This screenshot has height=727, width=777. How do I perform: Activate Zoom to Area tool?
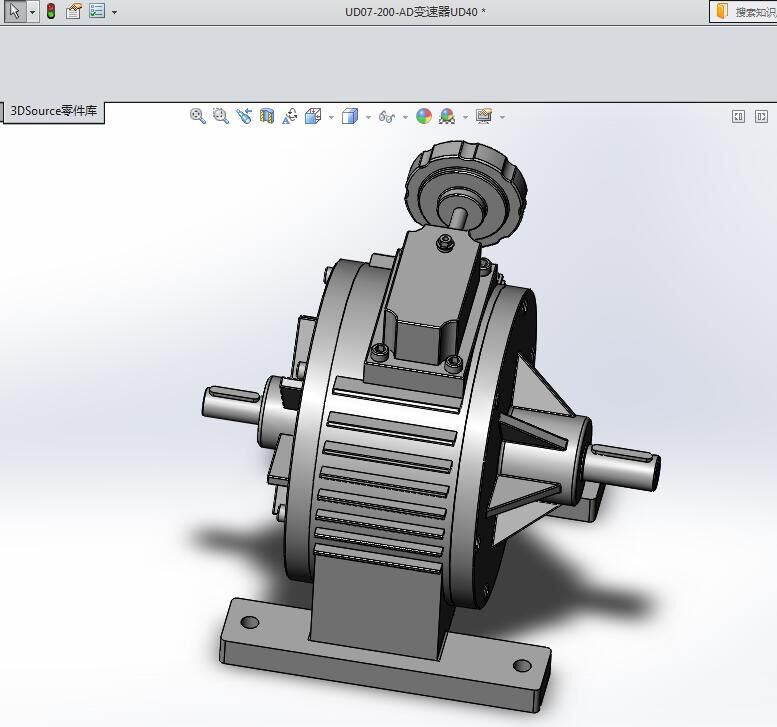pyautogui.click(x=221, y=116)
